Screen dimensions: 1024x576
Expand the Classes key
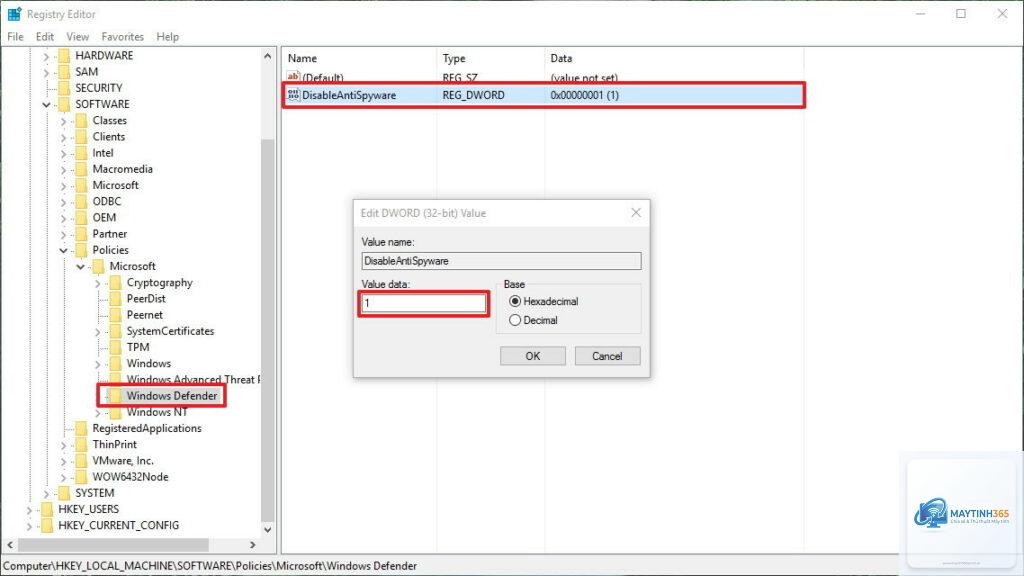coord(63,121)
